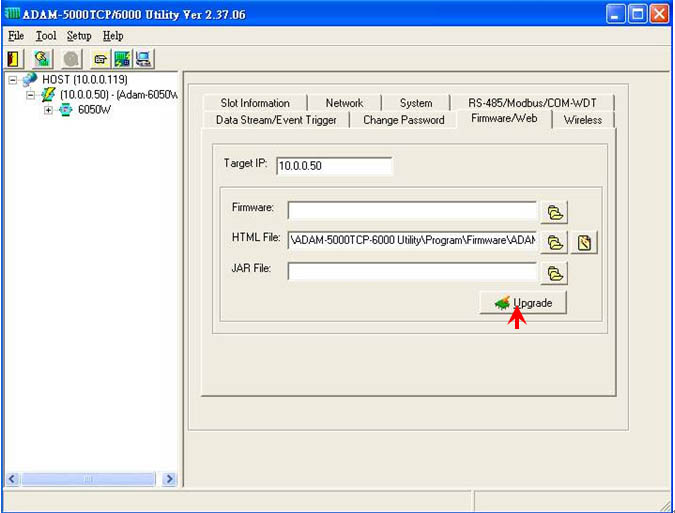Screen dimensions: 675x513
Task: Maximize the ADAM utility window
Action: click(638, 14)
